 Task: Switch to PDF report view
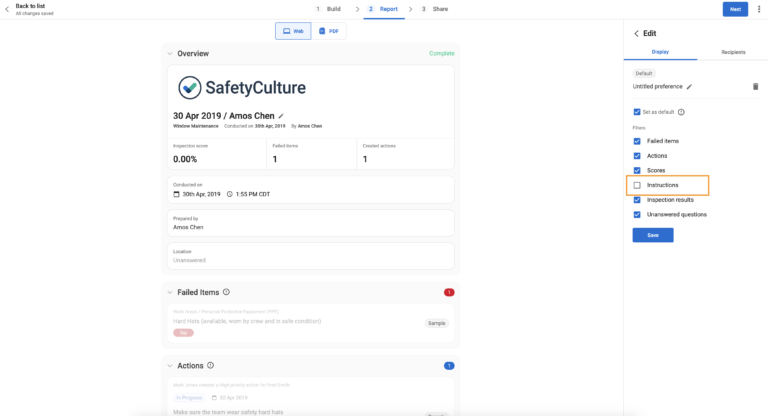[x=329, y=31]
